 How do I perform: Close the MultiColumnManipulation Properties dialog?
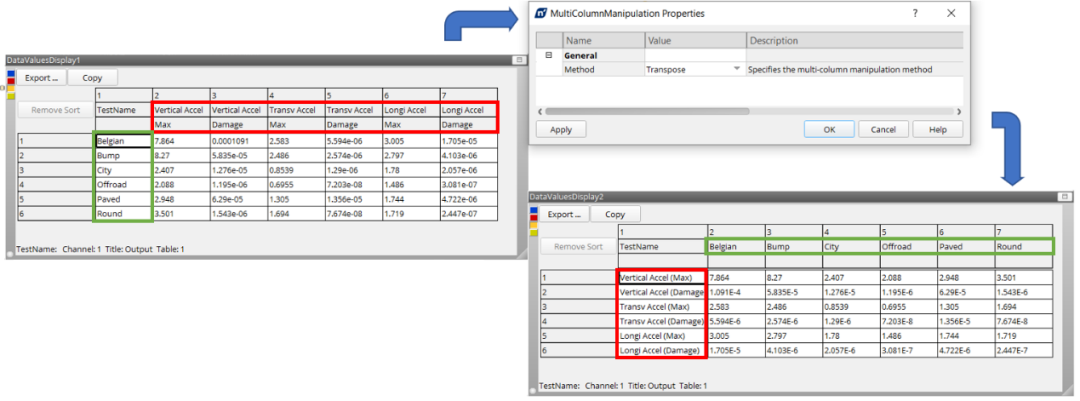click(x=951, y=14)
